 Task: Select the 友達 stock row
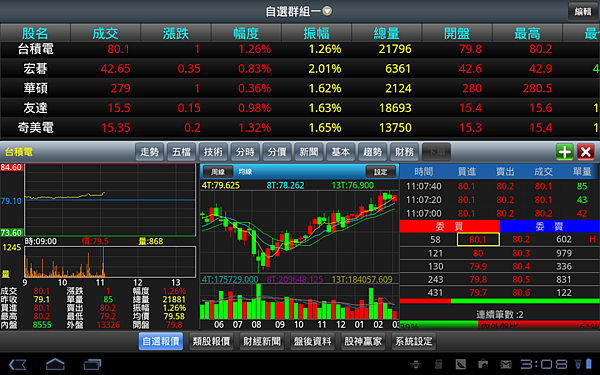tap(300, 108)
